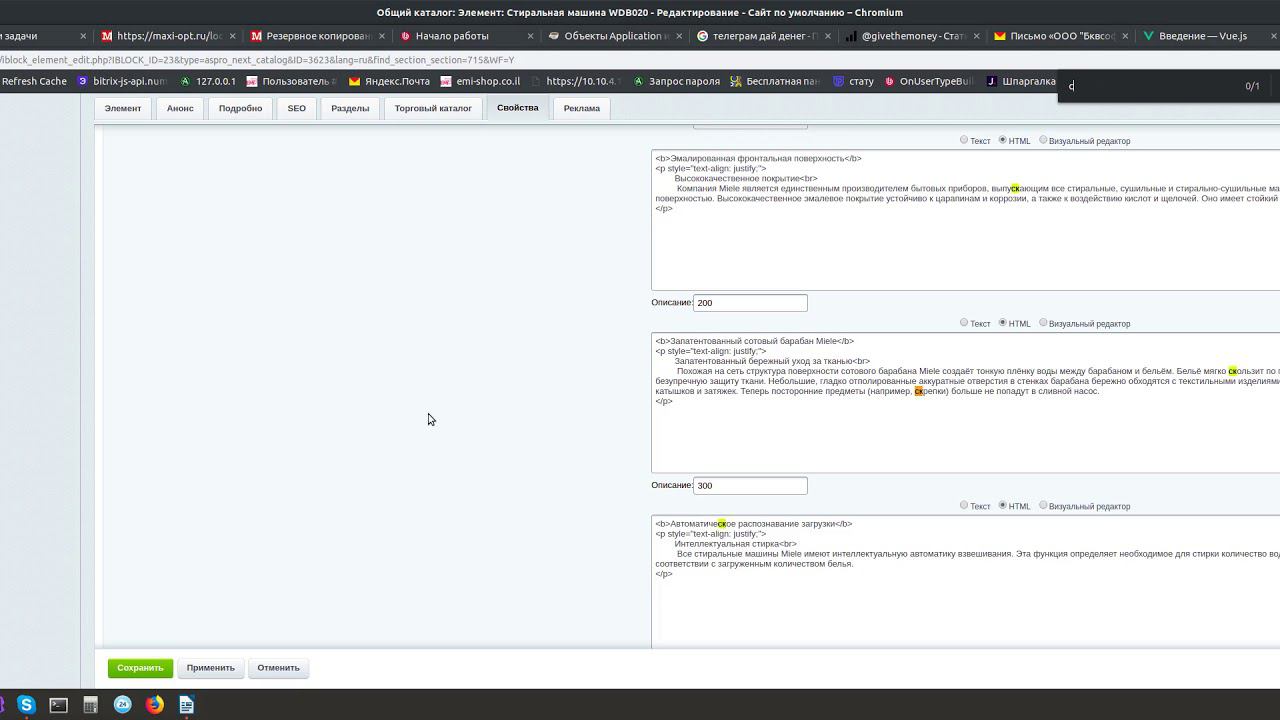This screenshot has height=720, width=1280.
Task: Click into the 'Автоматическое распознавание загрузки' text area
Action: pyautogui.click(x=965, y=582)
